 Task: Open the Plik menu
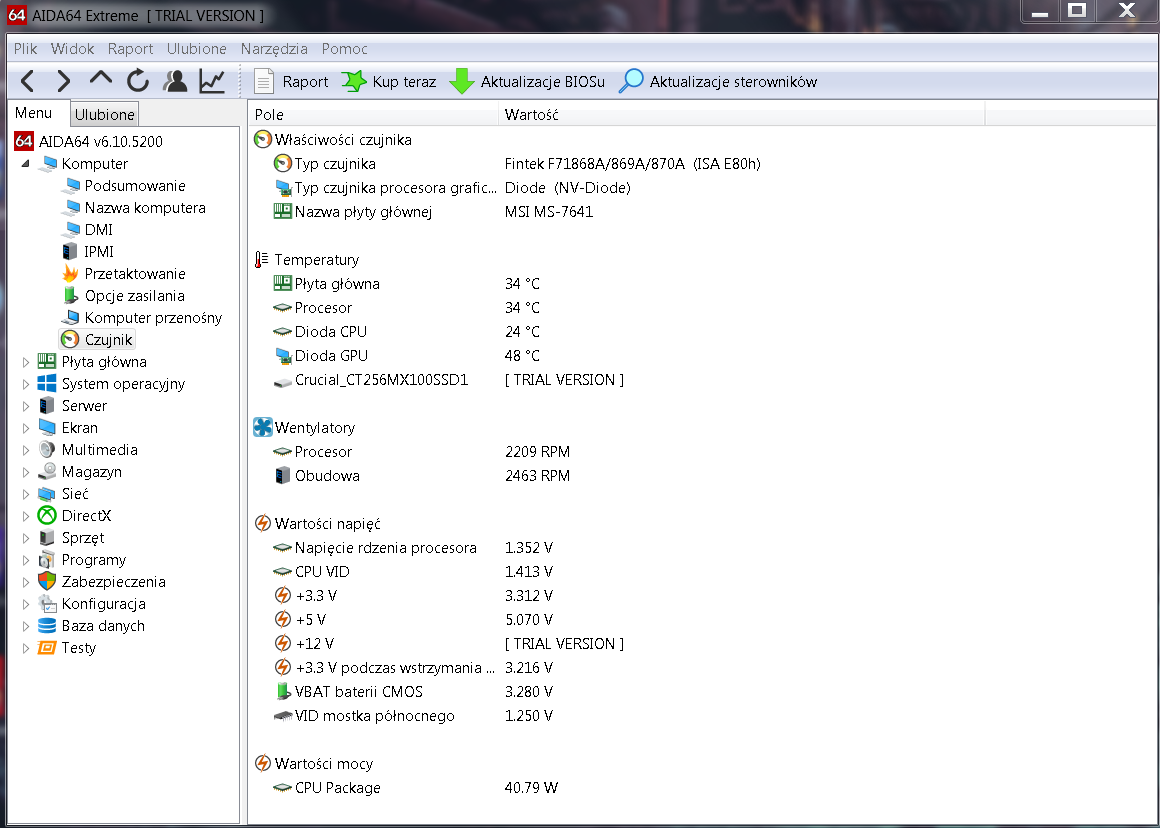click(25, 49)
